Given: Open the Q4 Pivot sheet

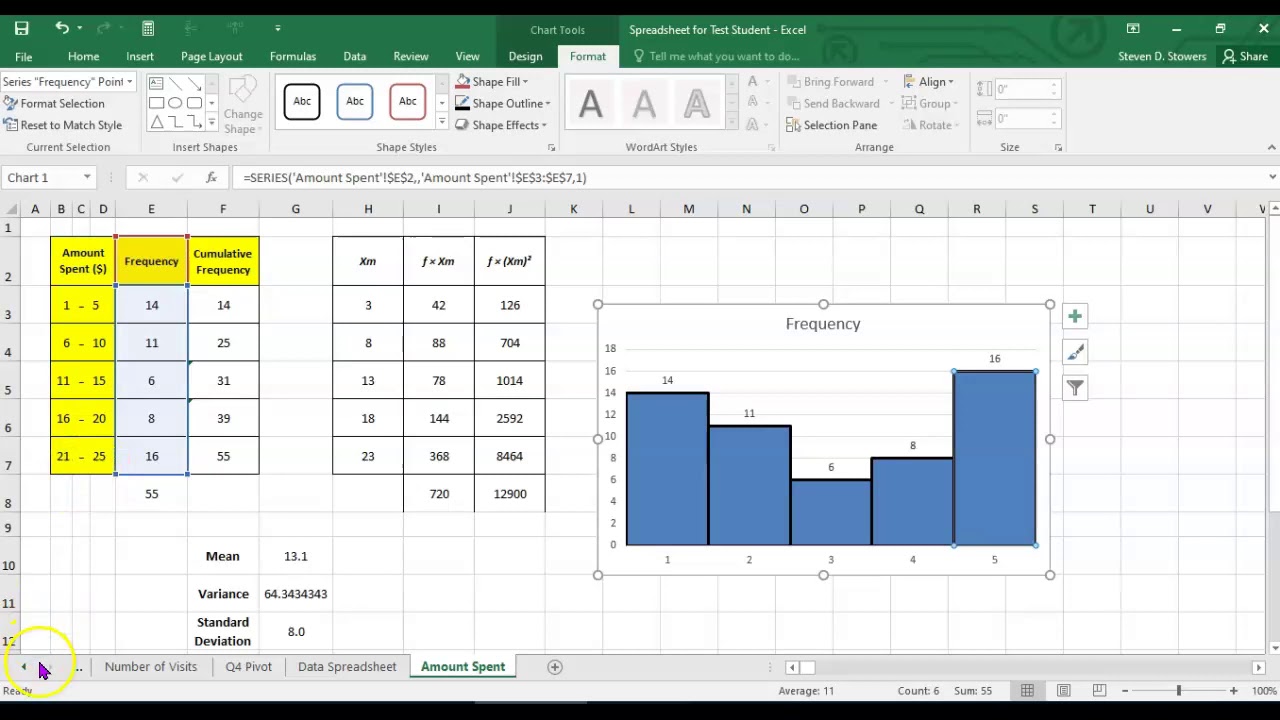Looking at the screenshot, I should click(248, 667).
